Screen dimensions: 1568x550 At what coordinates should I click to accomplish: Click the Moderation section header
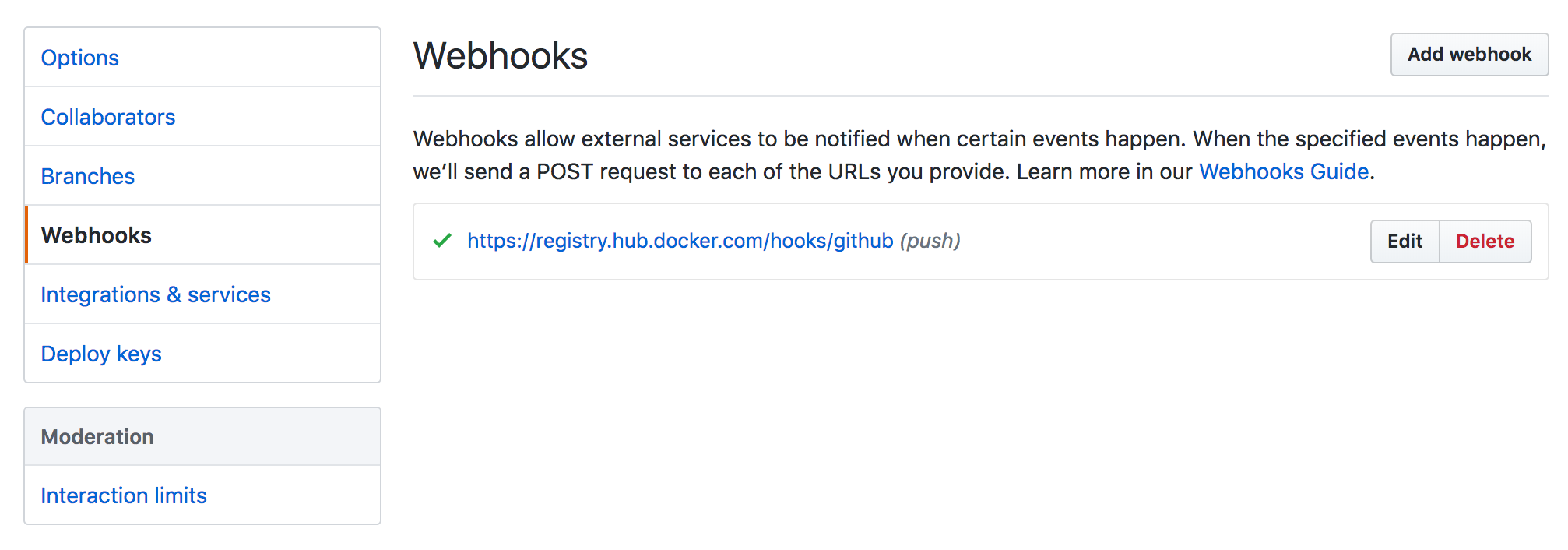97,437
